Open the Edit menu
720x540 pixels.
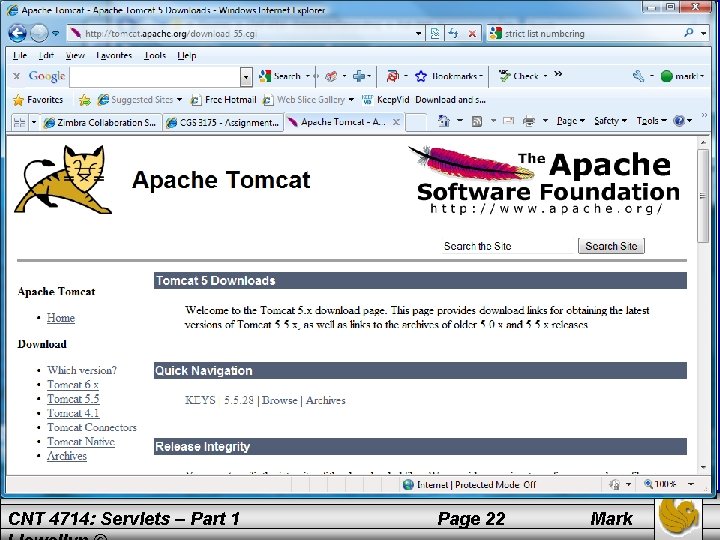pos(46,56)
